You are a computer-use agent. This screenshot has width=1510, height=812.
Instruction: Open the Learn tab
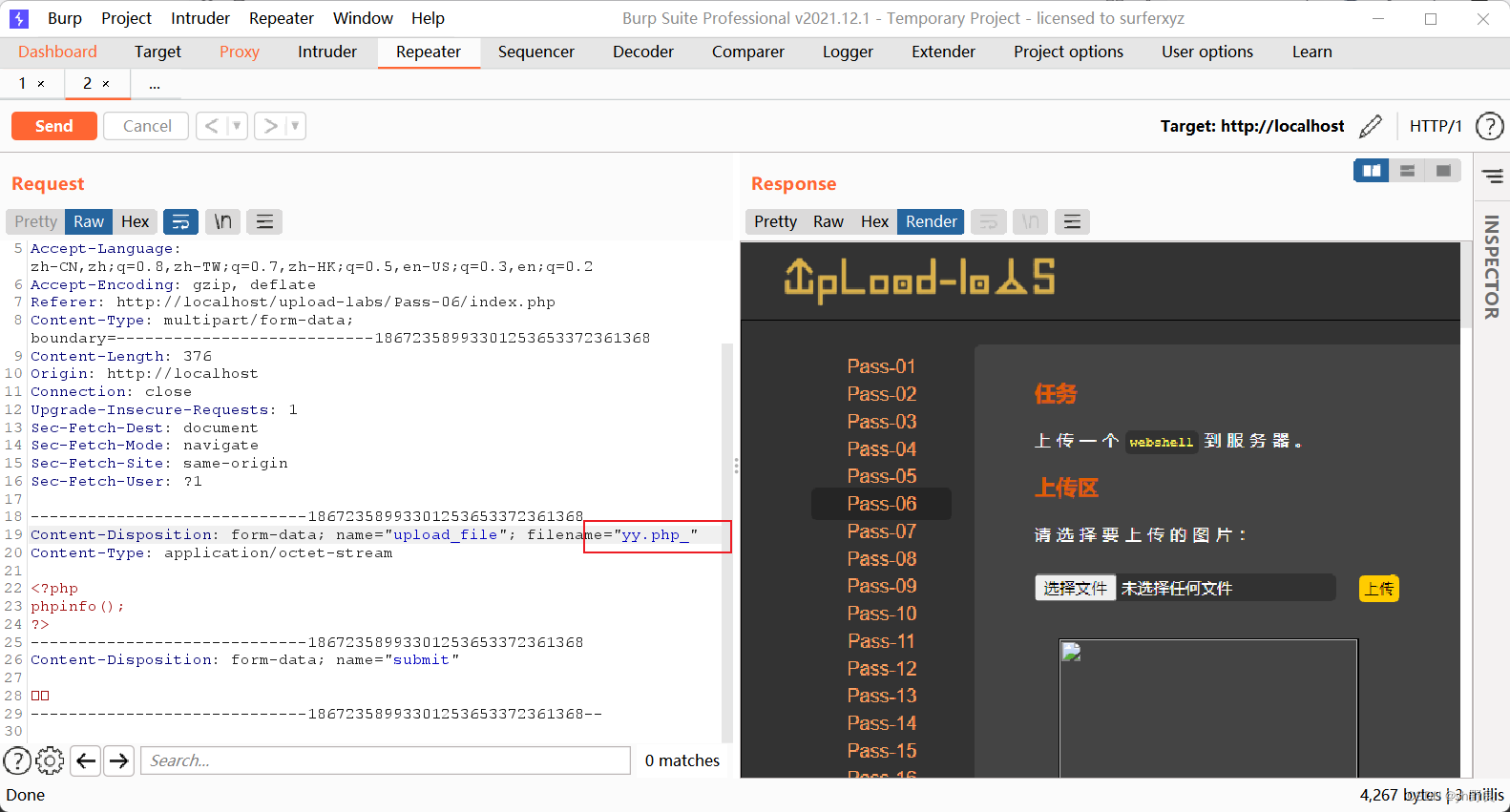tap(1311, 52)
